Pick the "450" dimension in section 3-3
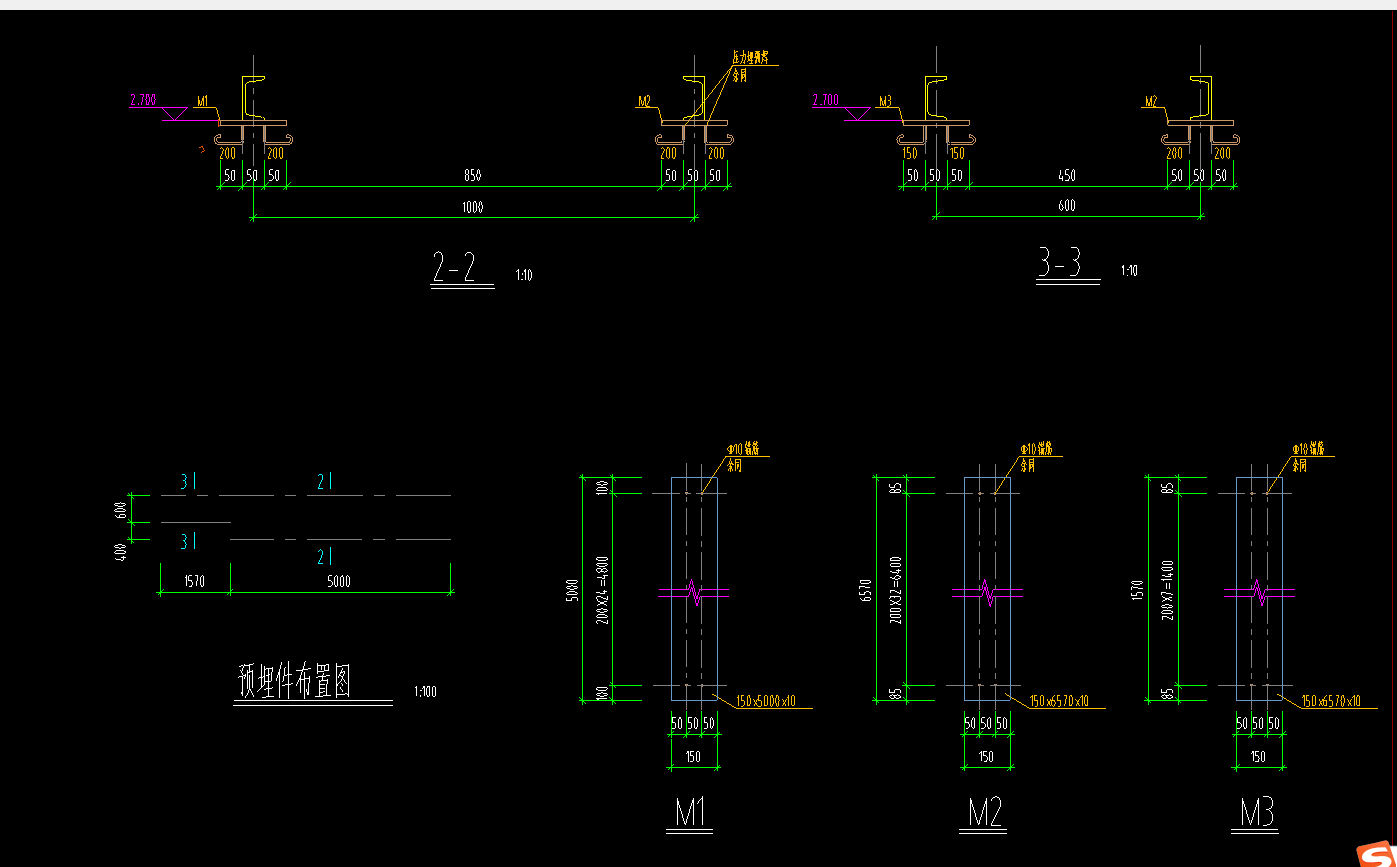This screenshot has height=867, width=1397. click(x=1066, y=176)
